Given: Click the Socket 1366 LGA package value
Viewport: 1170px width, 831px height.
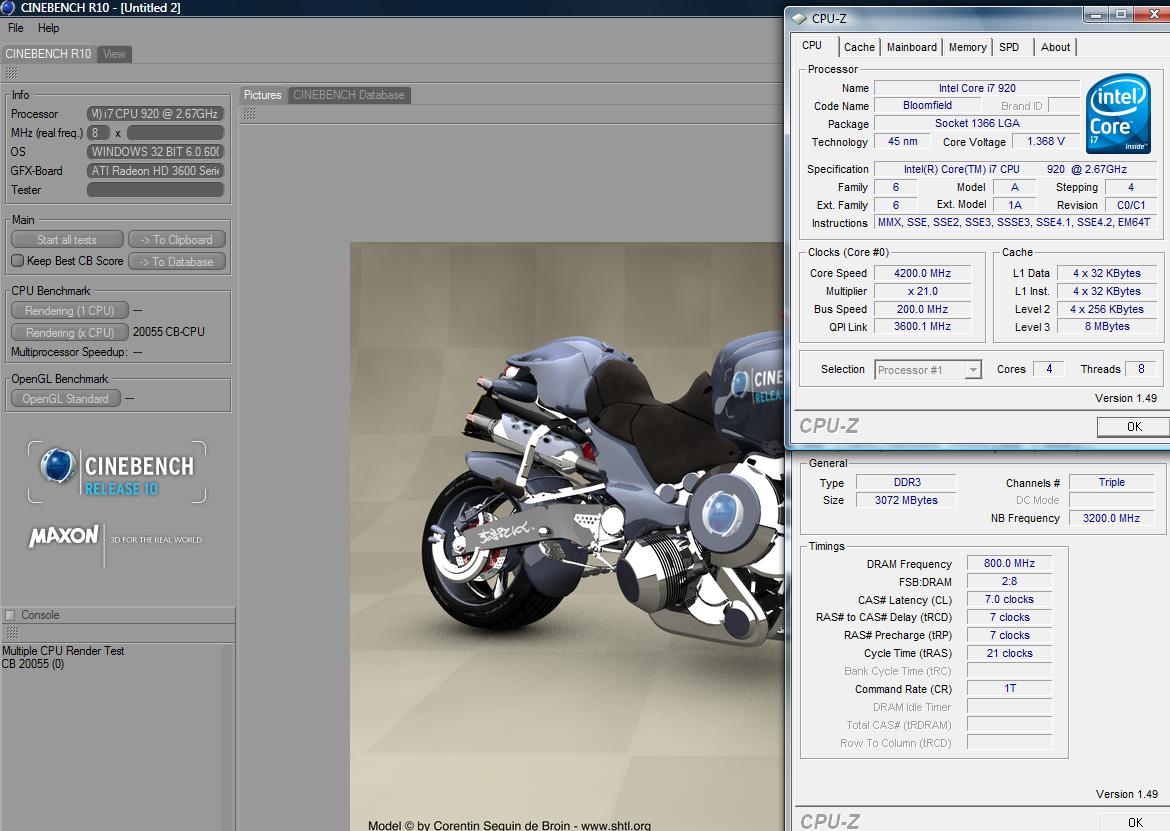Looking at the screenshot, I should [x=977, y=123].
